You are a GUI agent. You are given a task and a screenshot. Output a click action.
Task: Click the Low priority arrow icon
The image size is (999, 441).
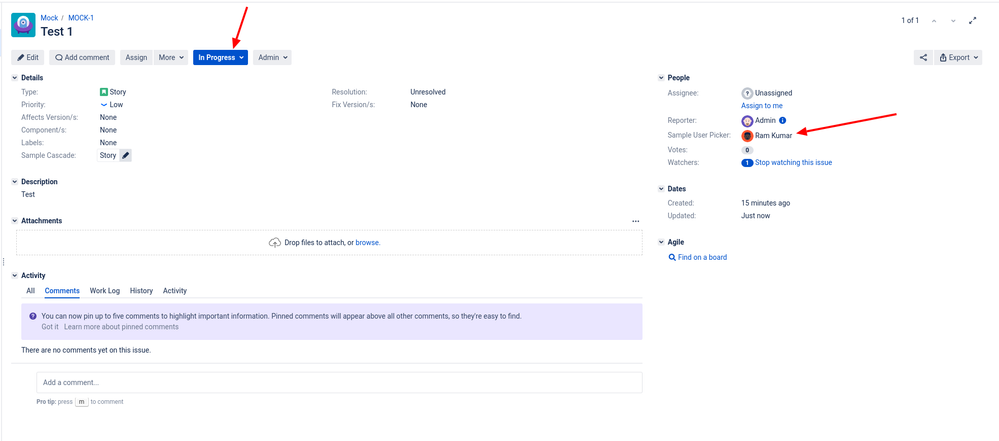click(104, 105)
